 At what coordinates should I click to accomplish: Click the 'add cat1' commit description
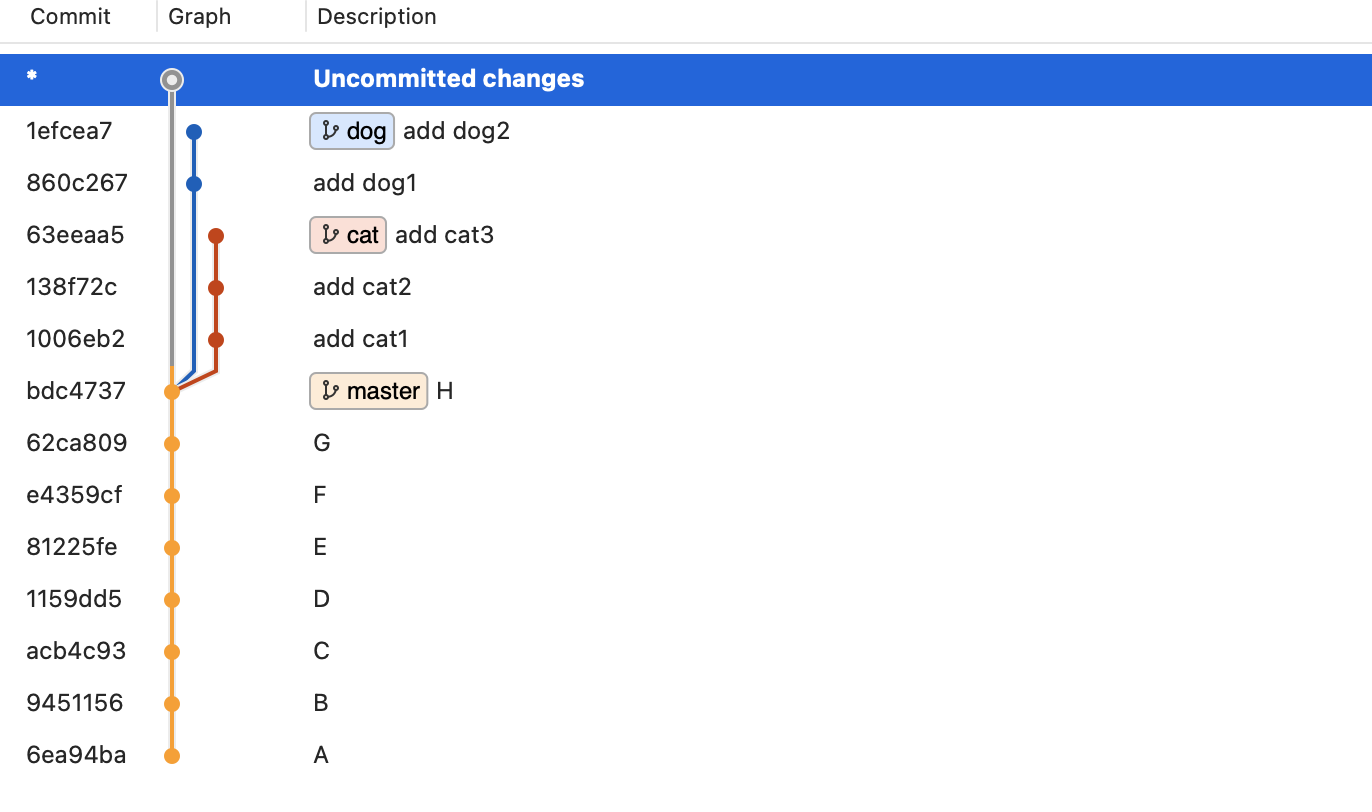coord(361,339)
